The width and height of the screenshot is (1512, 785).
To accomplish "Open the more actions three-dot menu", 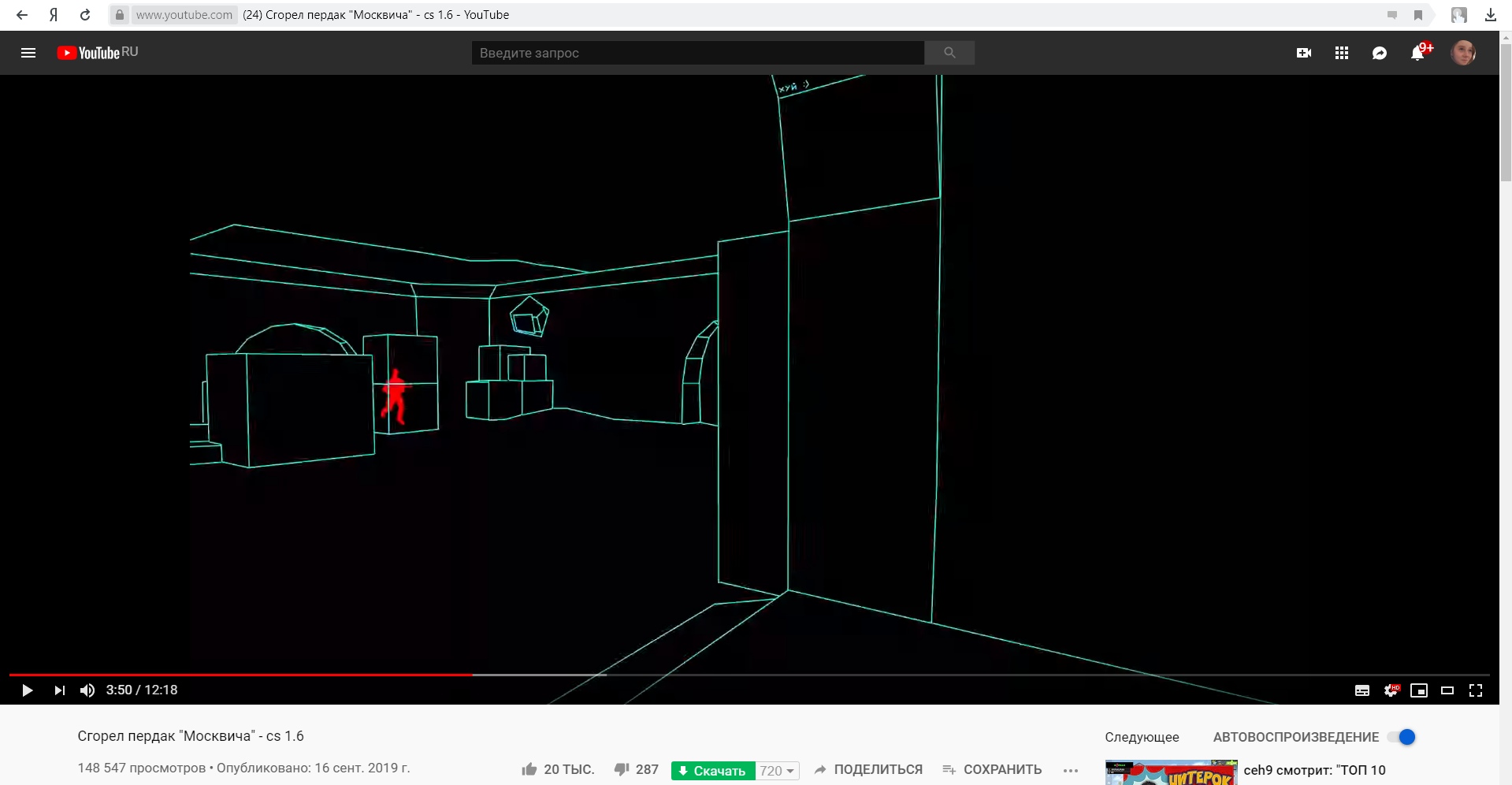I will click(1070, 770).
